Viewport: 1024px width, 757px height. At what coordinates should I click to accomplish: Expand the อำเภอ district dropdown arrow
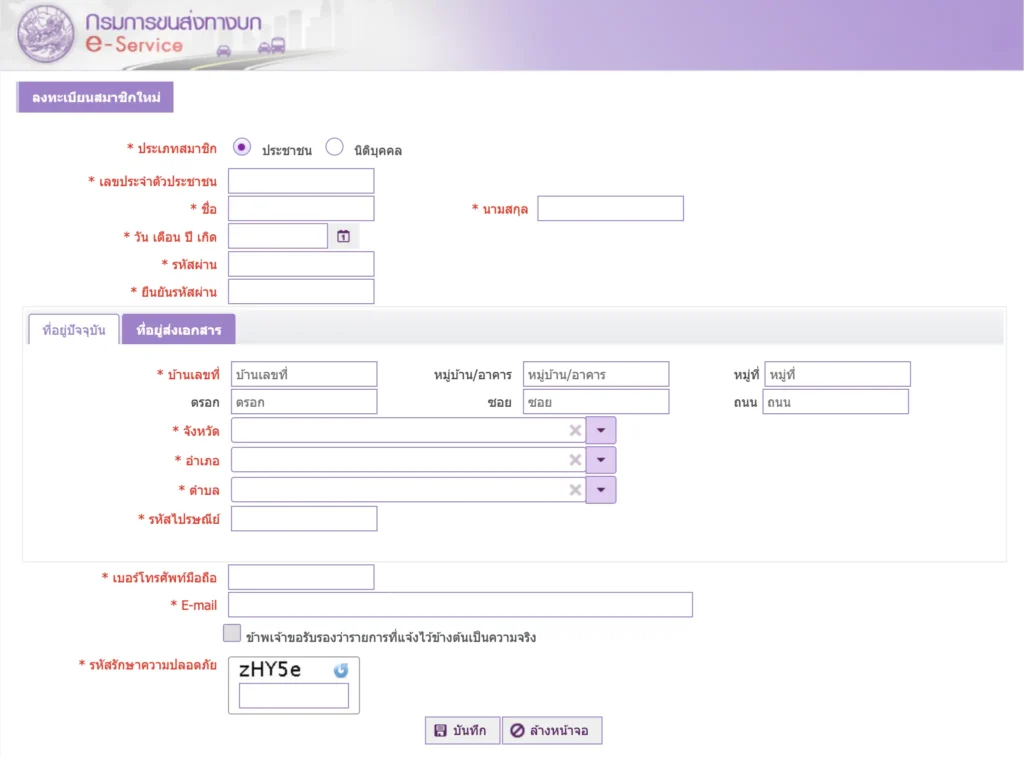click(x=601, y=460)
